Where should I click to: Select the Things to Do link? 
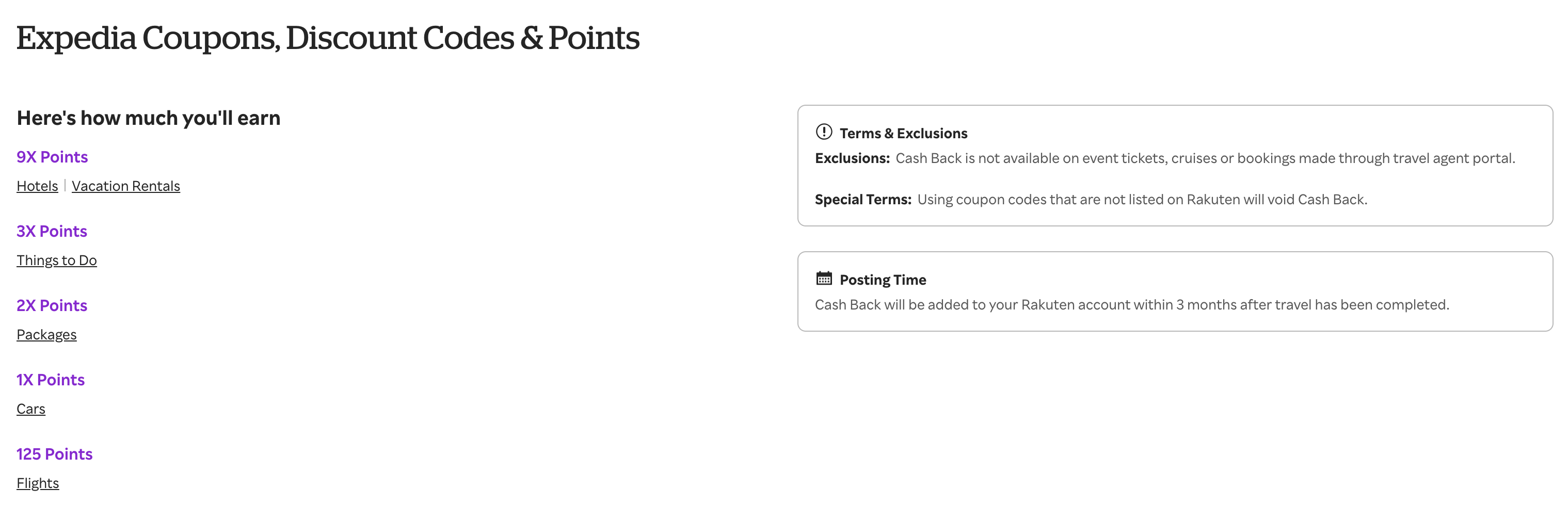pyautogui.click(x=57, y=260)
